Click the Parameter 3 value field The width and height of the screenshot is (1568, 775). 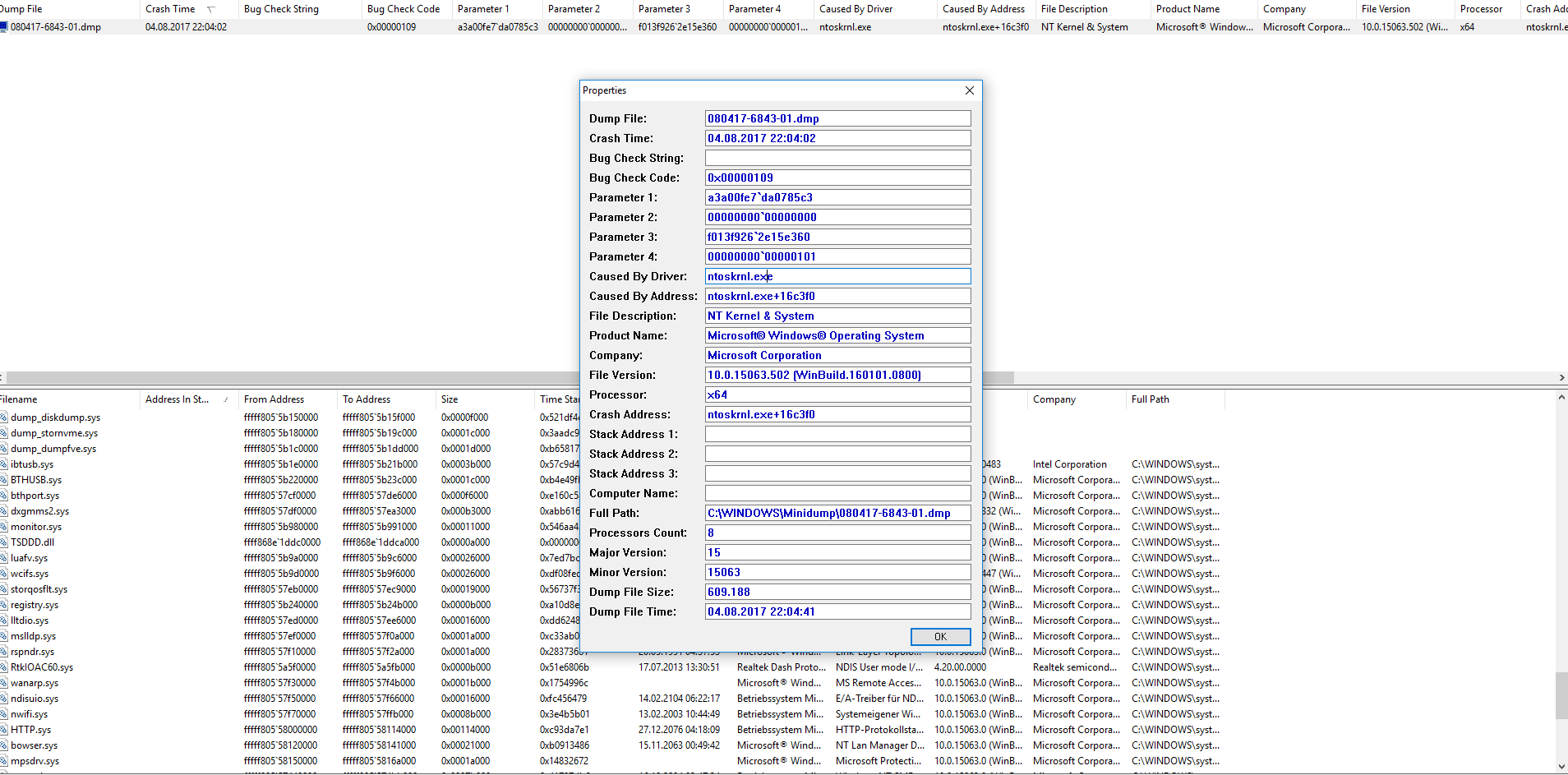[x=837, y=237]
